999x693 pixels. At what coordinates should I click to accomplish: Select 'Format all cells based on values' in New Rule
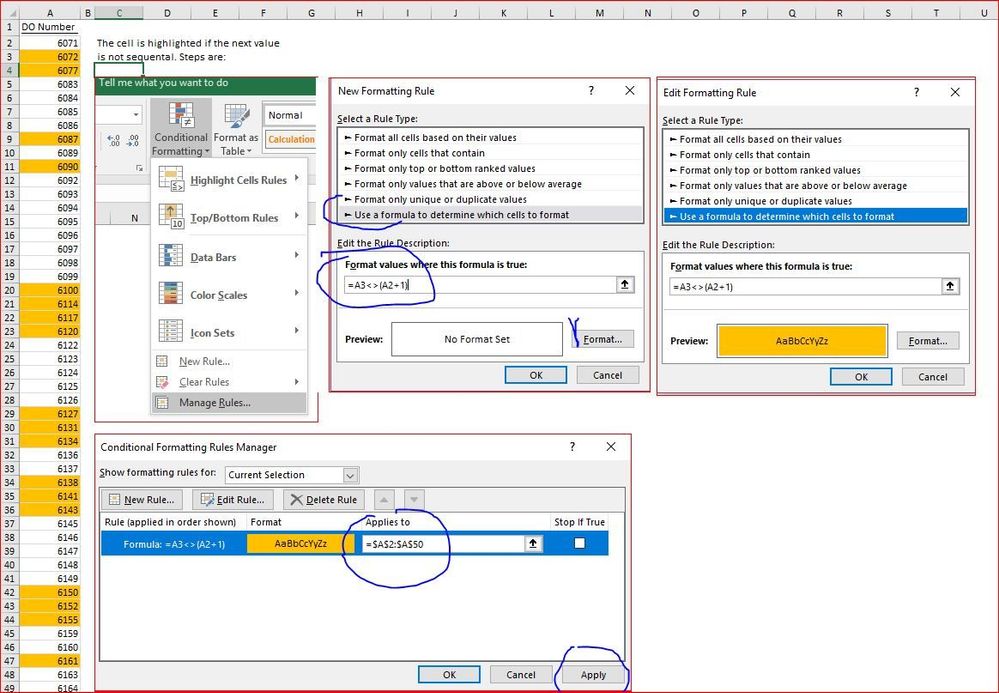coord(491,138)
